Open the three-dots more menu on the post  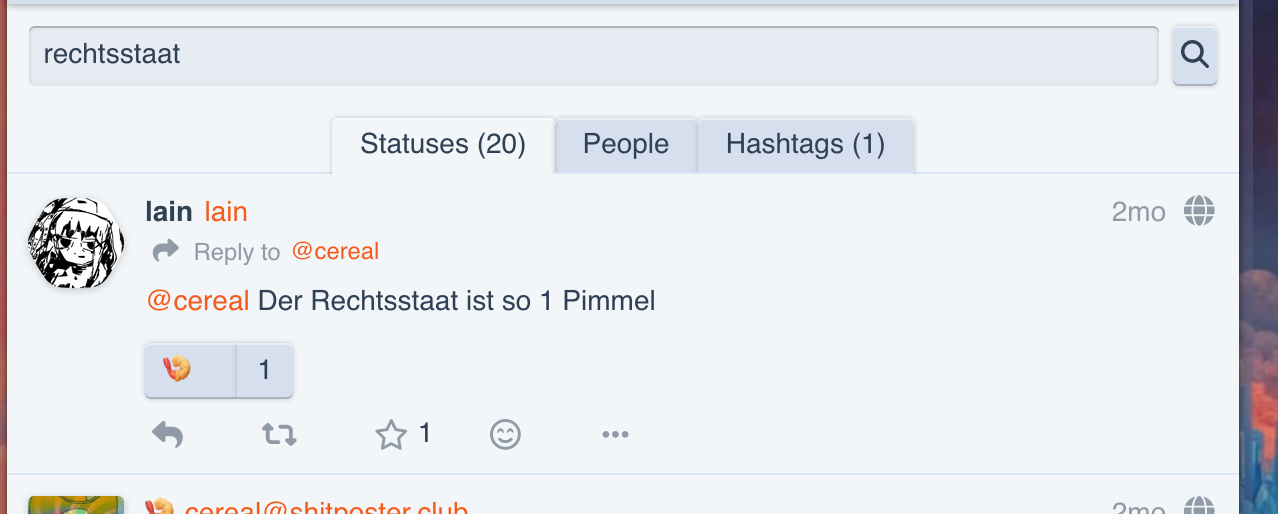tap(615, 434)
